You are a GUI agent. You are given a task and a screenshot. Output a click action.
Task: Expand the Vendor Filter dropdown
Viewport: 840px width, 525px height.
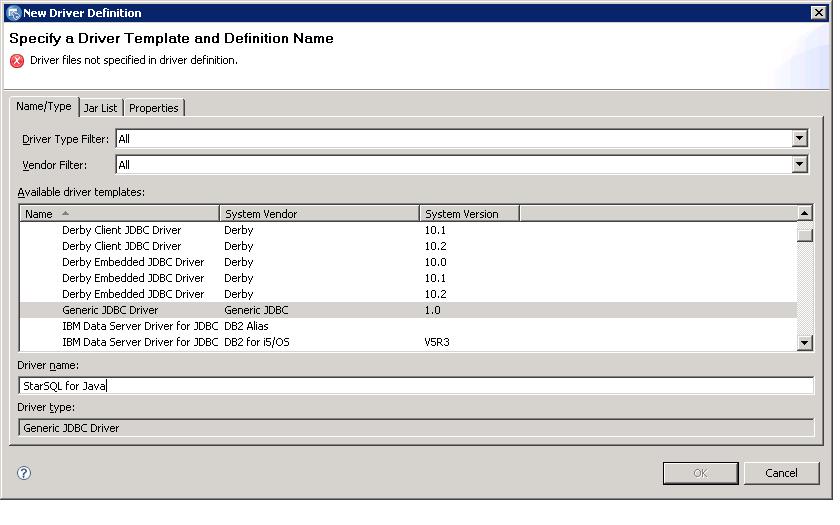click(x=799, y=165)
